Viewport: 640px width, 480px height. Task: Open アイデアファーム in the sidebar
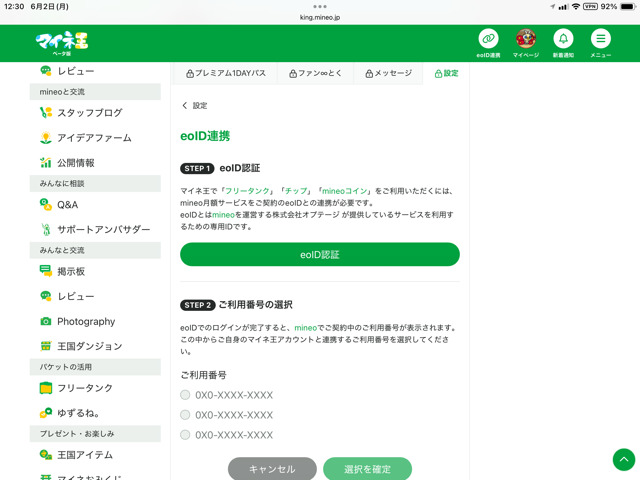point(95,138)
